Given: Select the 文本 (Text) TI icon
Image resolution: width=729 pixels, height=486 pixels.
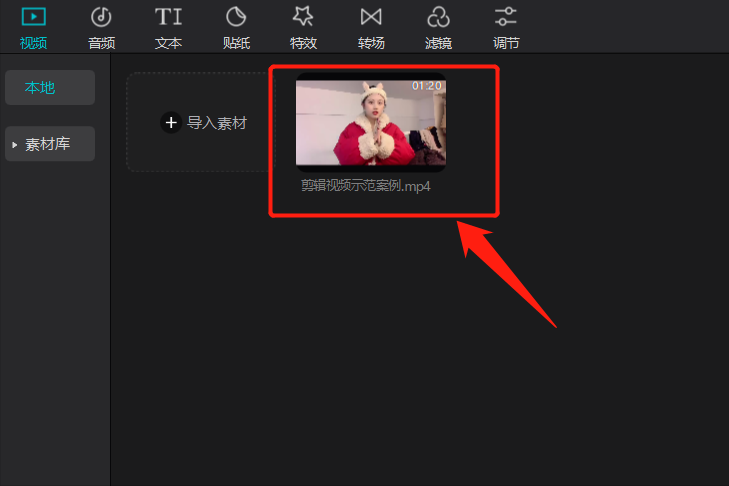Looking at the screenshot, I should coord(168,17).
